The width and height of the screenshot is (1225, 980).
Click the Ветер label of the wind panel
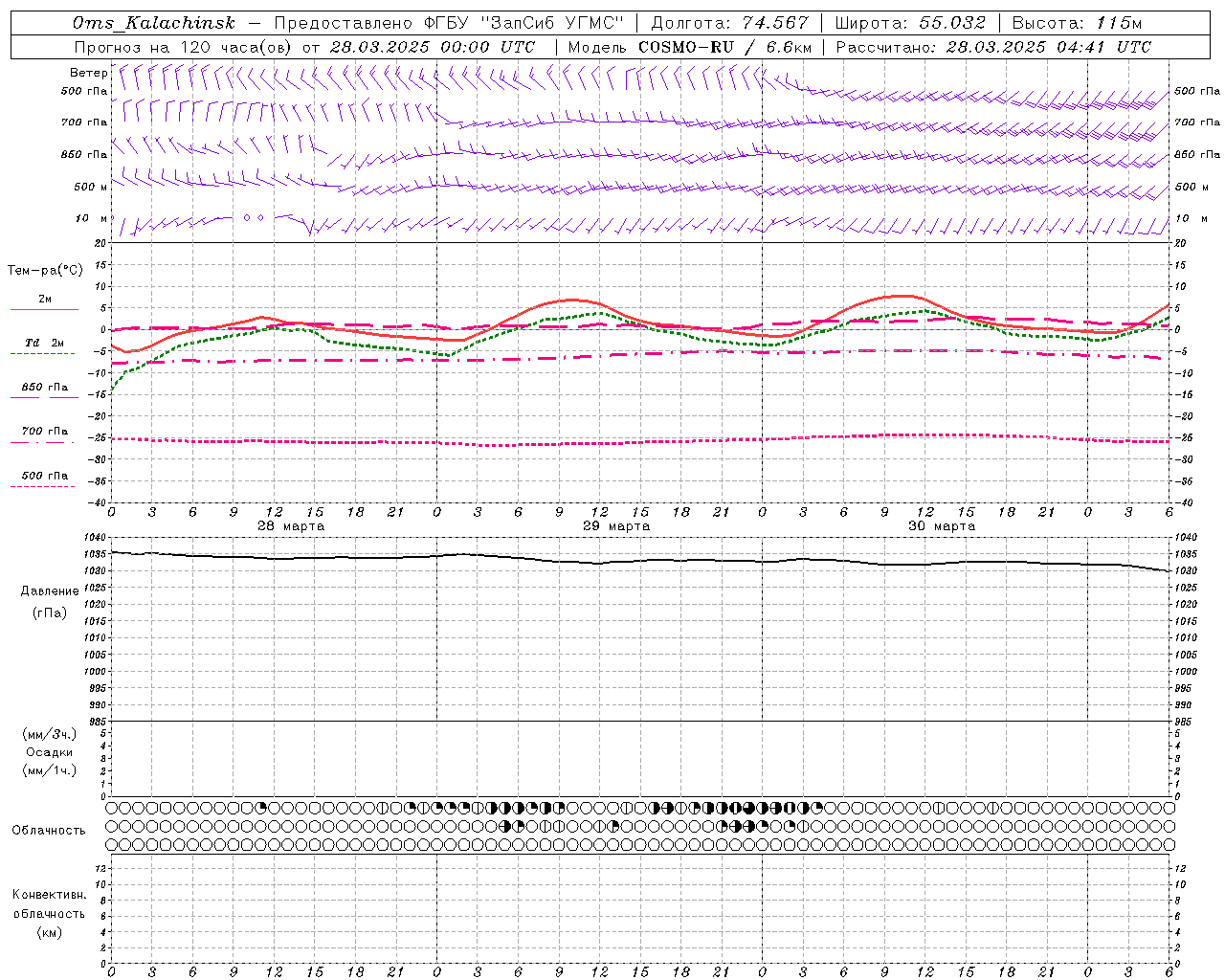tap(88, 73)
